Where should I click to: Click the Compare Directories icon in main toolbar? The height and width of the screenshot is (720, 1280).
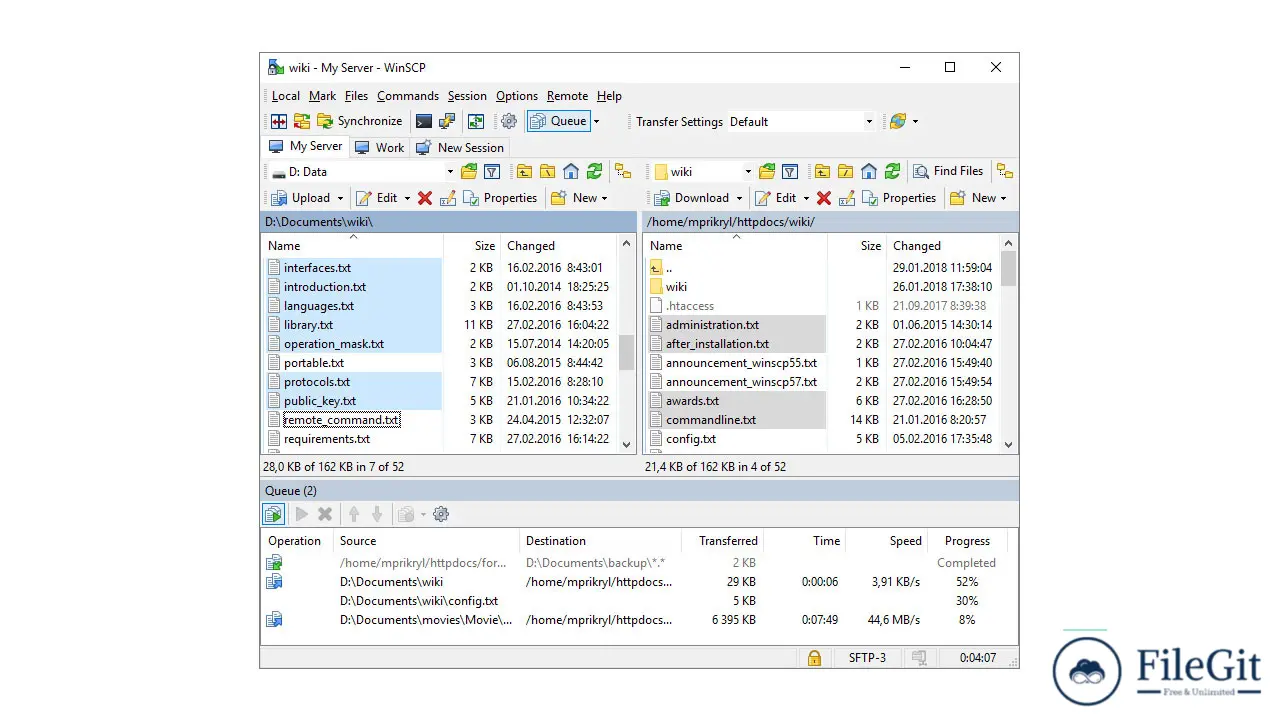coord(279,121)
